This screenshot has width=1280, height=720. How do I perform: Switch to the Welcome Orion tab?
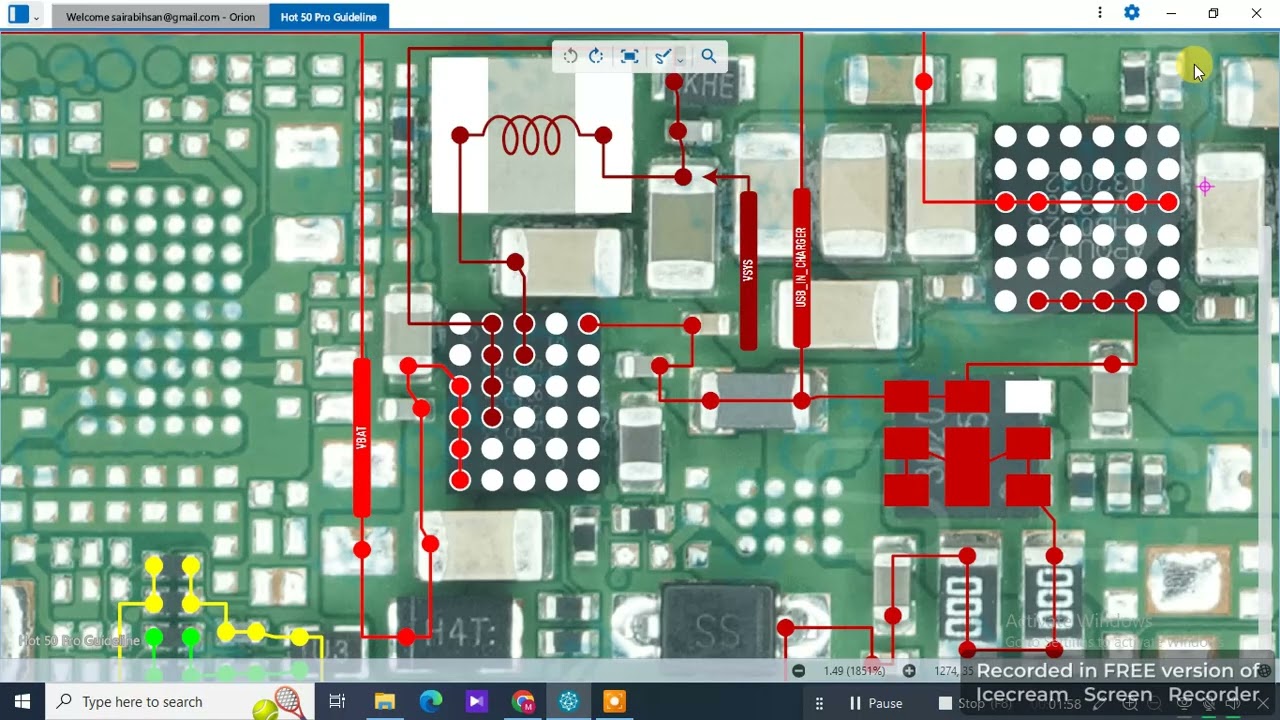pos(160,17)
